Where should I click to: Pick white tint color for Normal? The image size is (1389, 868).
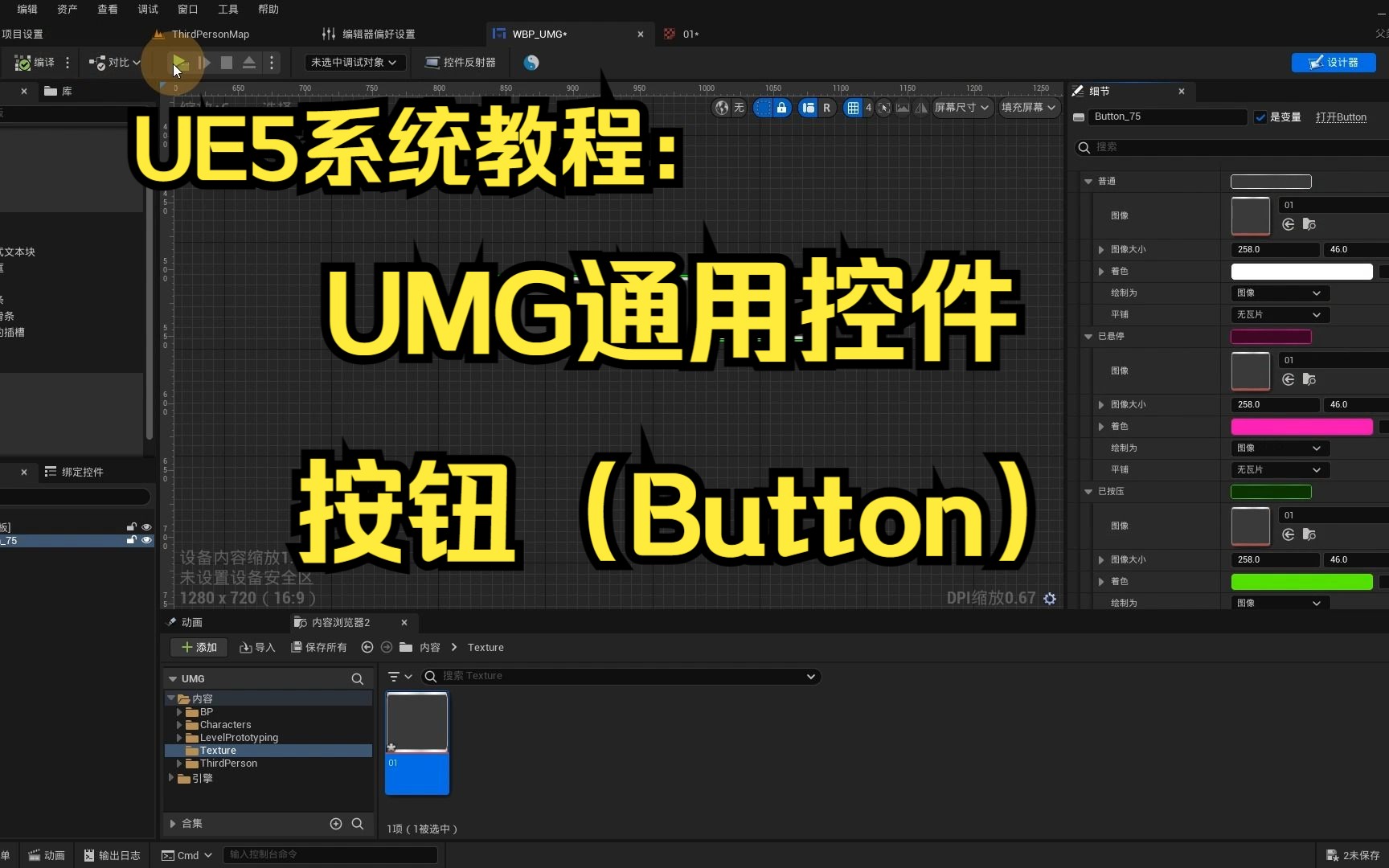tap(1301, 272)
